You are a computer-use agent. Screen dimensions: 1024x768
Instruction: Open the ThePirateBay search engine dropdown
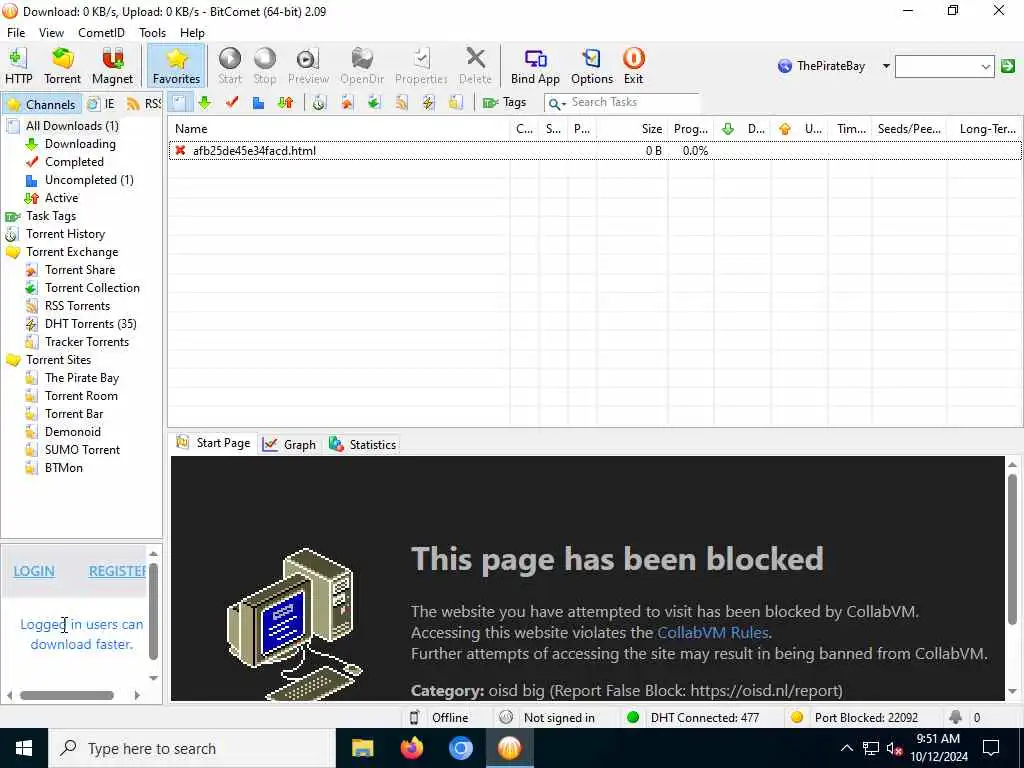click(x=886, y=66)
